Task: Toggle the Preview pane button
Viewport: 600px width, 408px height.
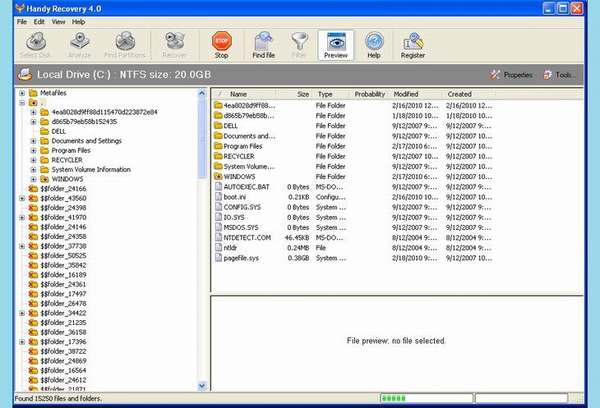Action: [x=335, y=44]
